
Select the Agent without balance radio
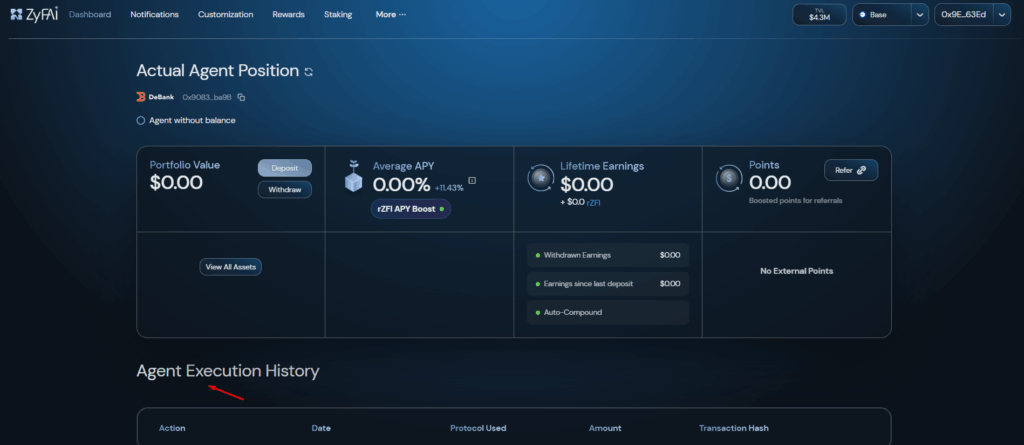point(141,121)
